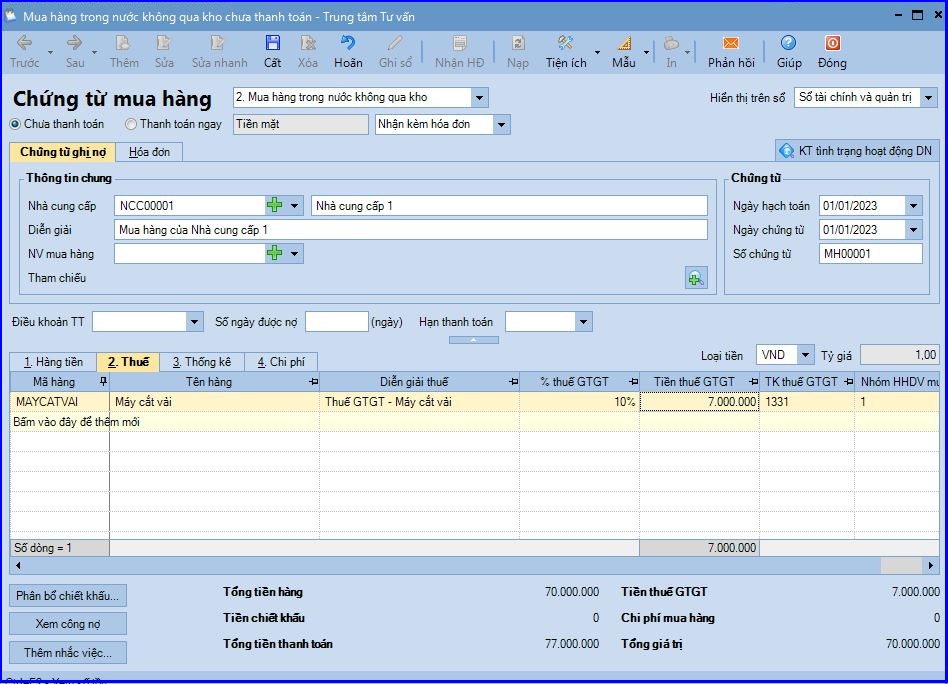Select the MAYCATVAI item code cell
Image resolution: width=948 pixels, height=684 pixels.
click(x=60, y=402)
